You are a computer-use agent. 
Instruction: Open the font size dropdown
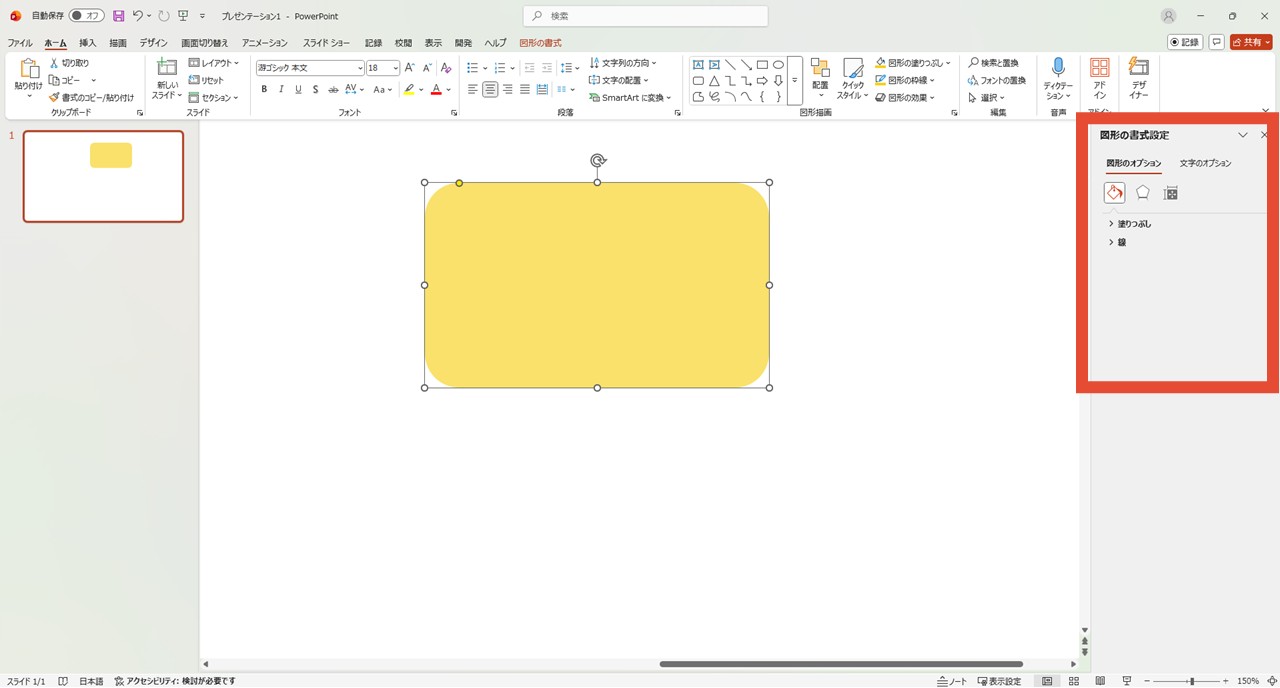point(395,68)
